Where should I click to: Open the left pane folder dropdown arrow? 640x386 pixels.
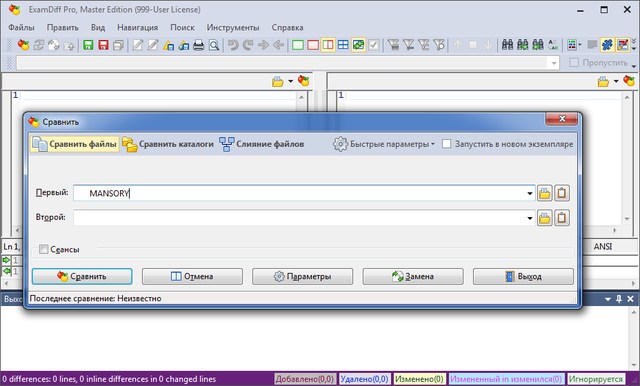(x=291, y=81)
